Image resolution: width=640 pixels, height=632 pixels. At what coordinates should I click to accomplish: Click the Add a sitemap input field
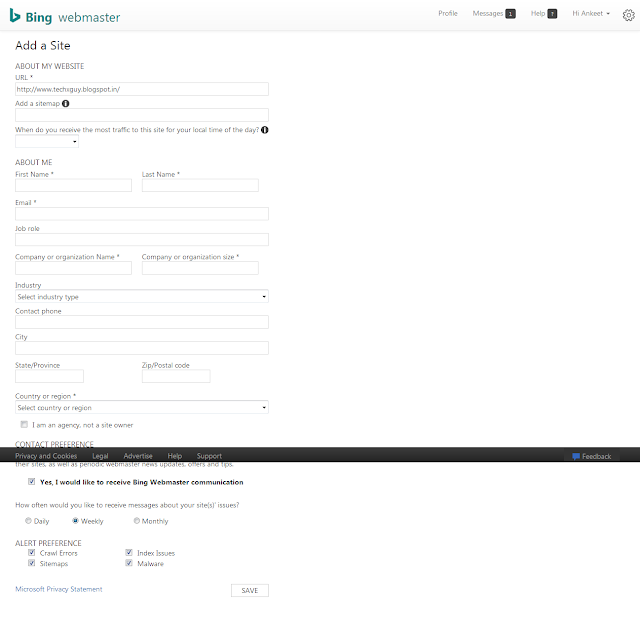coord(142,115)
